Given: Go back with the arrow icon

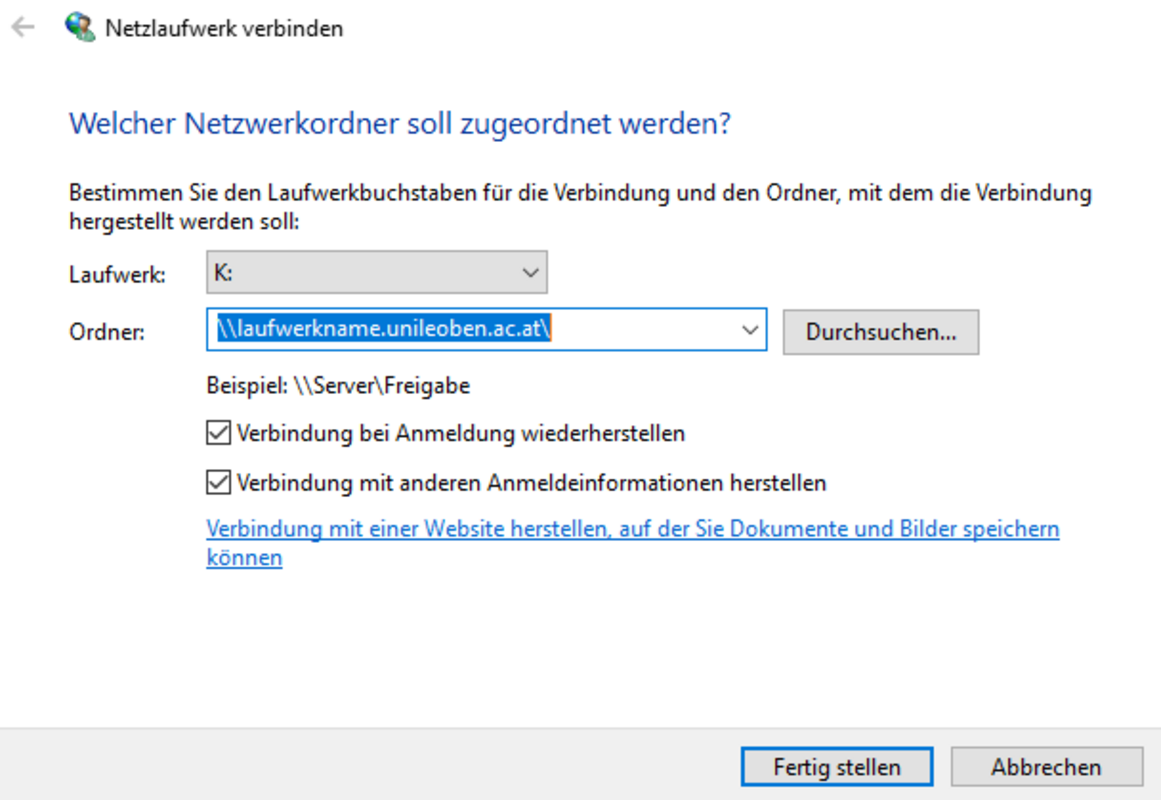Looking at the screenshot, I should [23, 28].
